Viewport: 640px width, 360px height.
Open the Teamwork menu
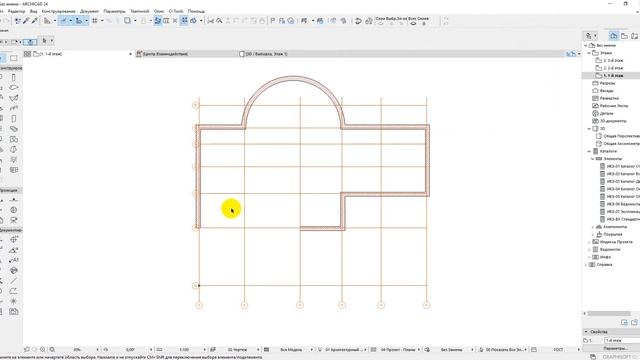[140, 11]
